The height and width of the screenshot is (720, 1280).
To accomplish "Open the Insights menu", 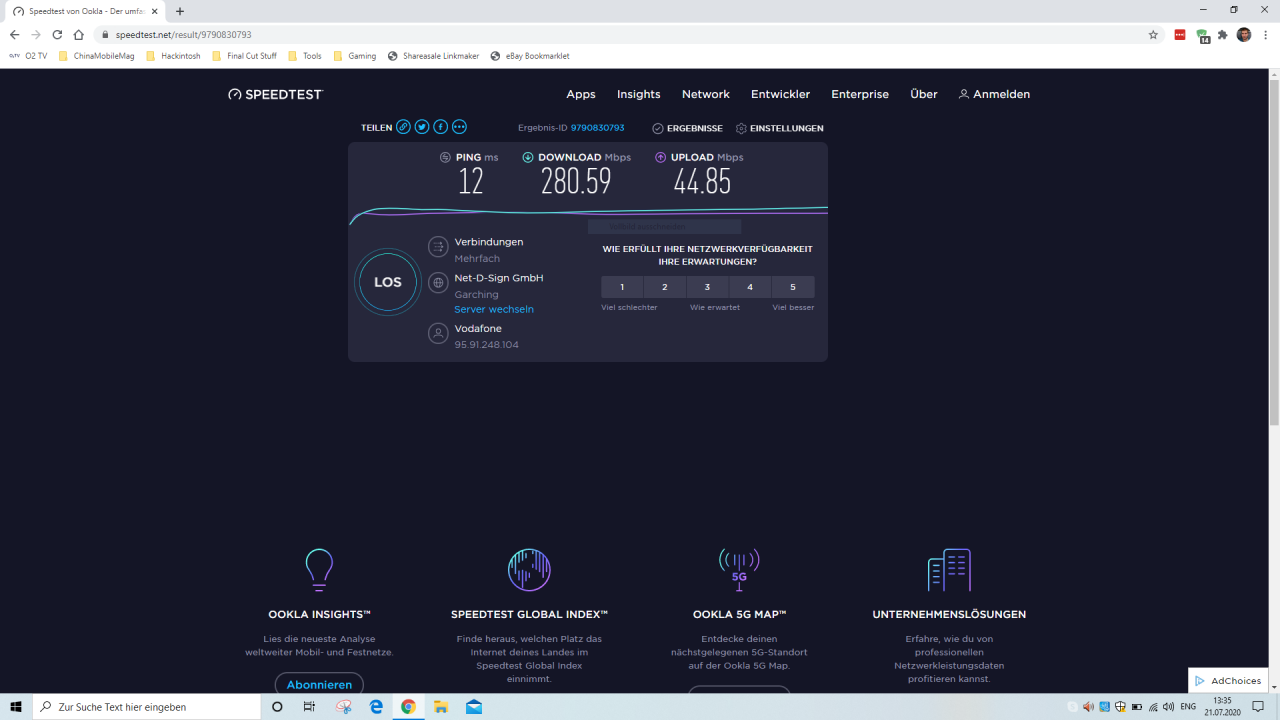I will pos(639,94).
